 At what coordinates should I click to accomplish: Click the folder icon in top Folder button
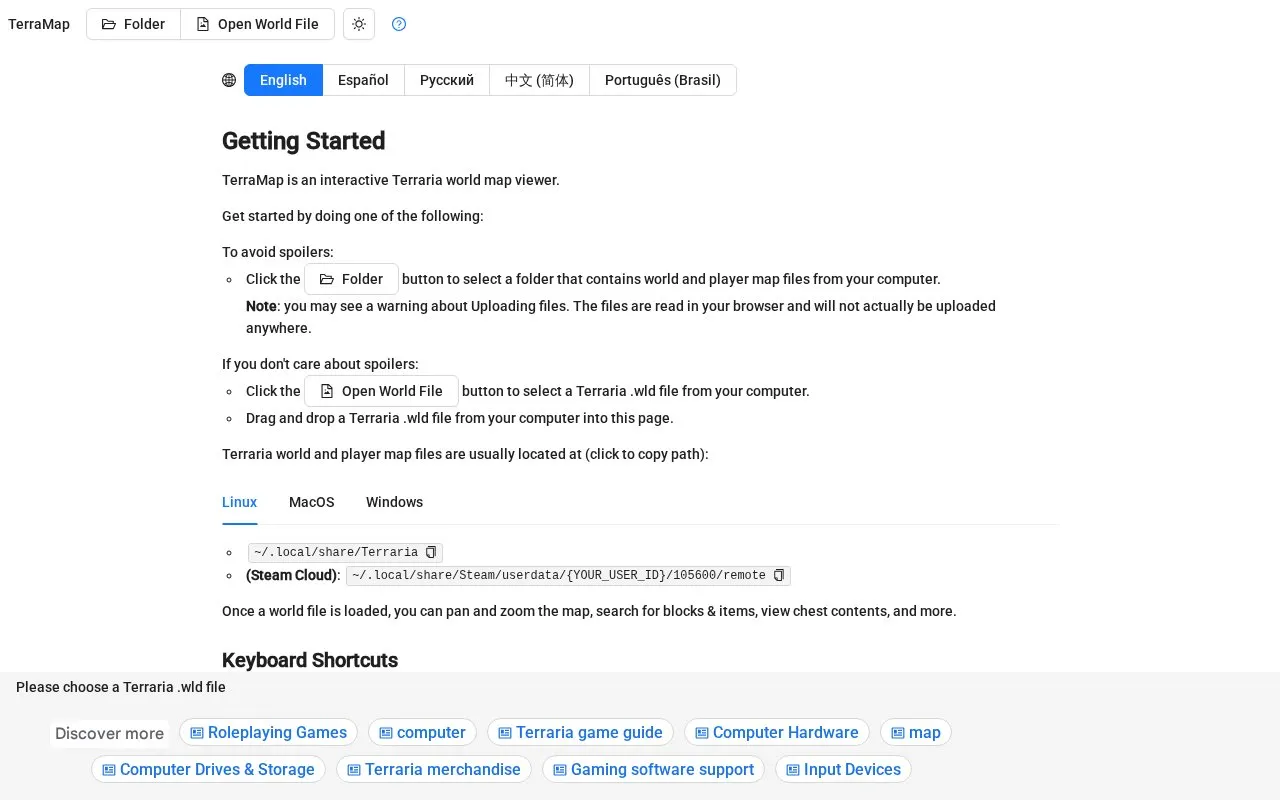109,24
